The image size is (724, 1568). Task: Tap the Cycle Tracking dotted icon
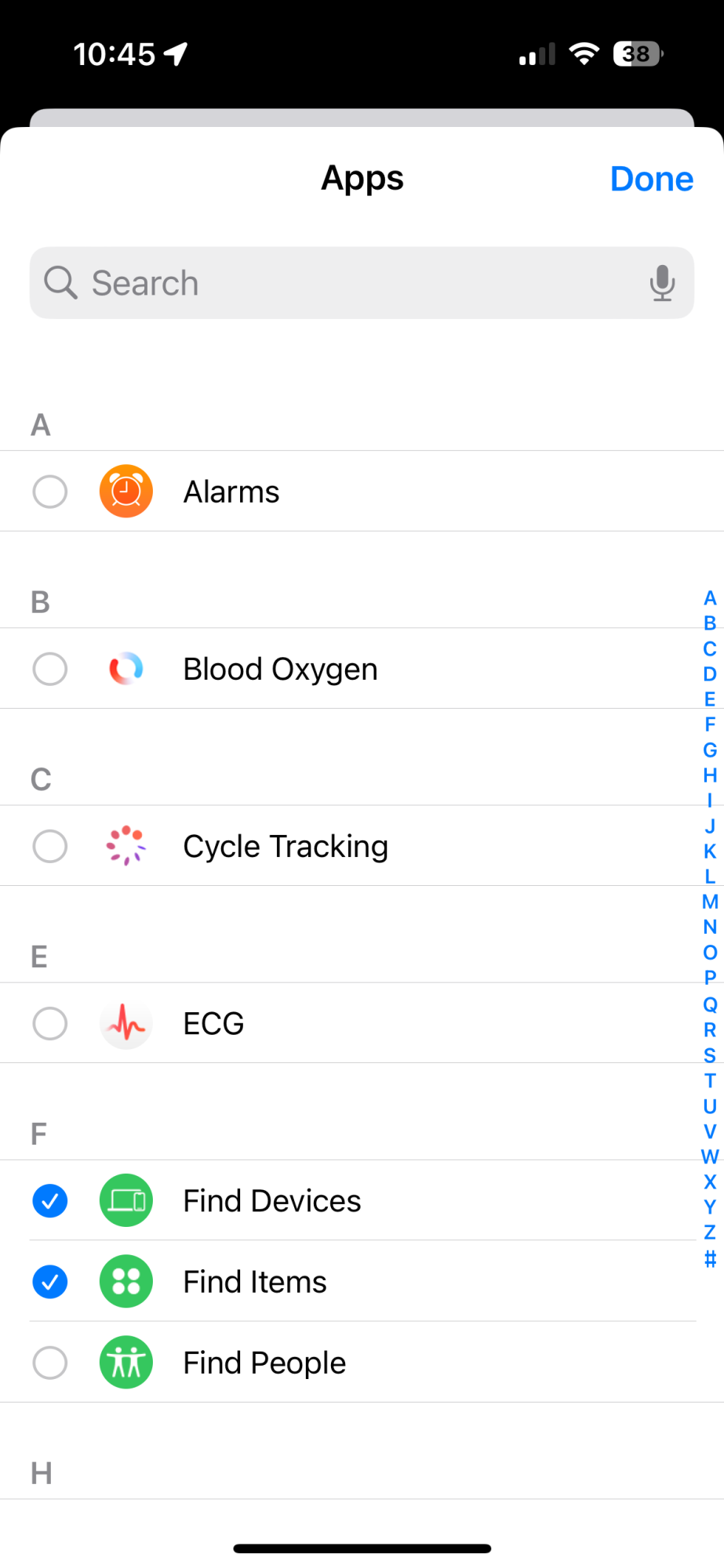click(x=126, y=846)
